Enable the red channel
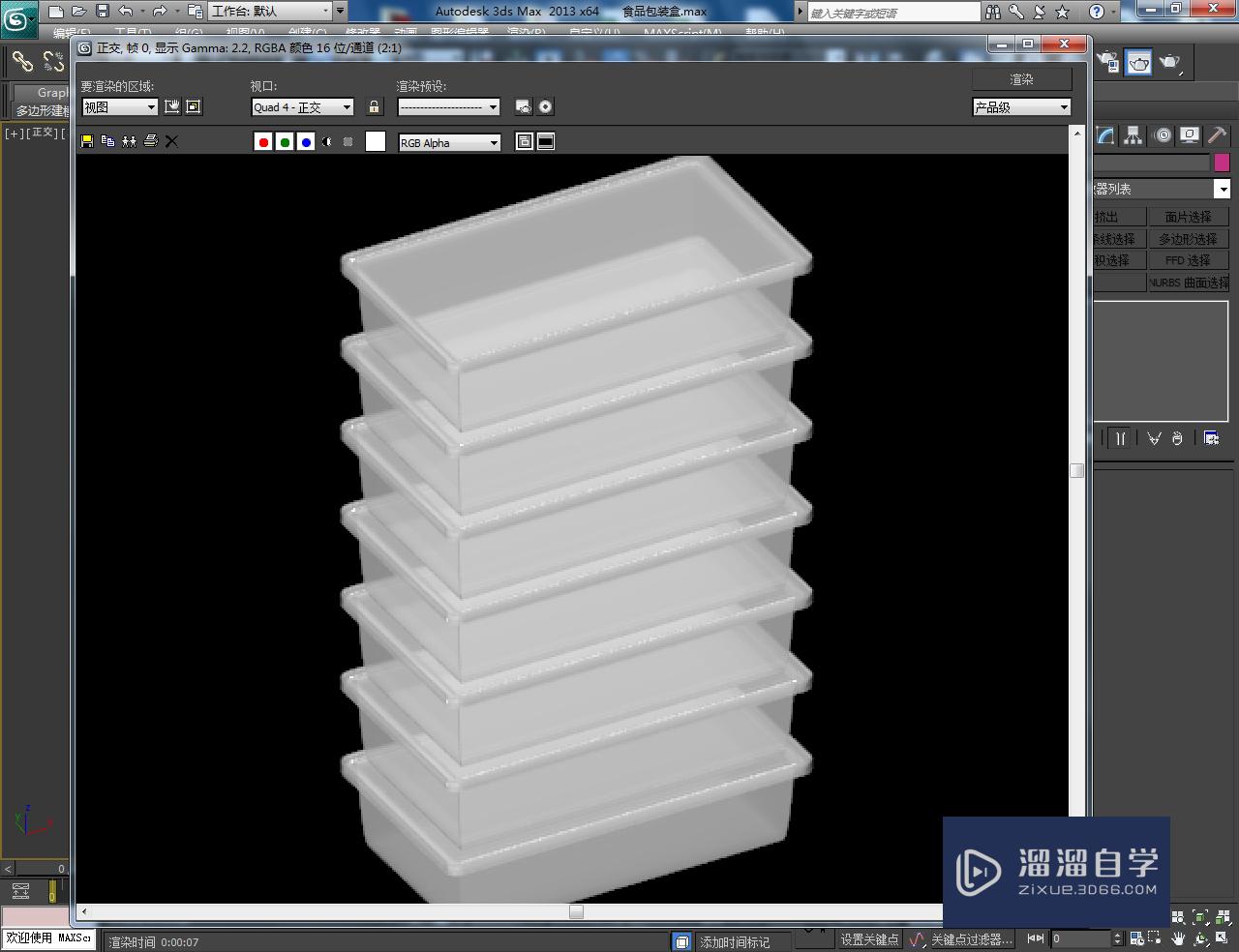Screen dimensions: 1239x952 263,142
